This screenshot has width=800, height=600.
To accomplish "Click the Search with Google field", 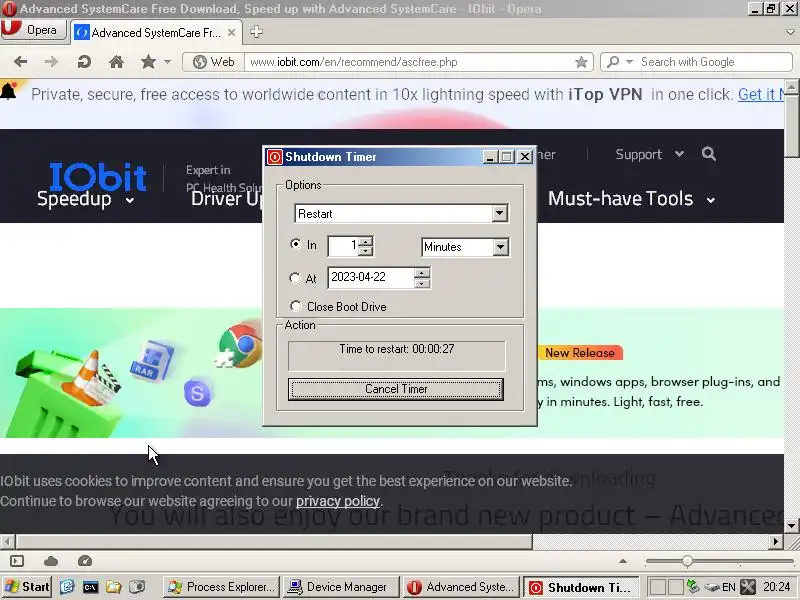I will (x=713, y=62).
